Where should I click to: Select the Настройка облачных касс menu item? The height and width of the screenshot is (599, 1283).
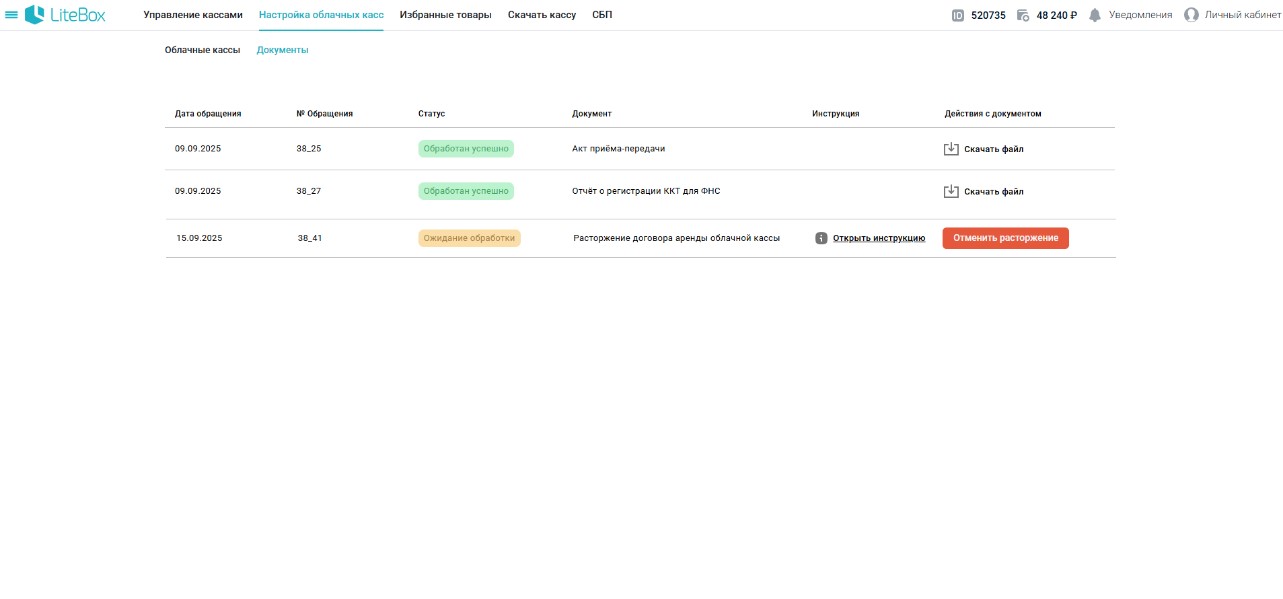click(321, 15)
